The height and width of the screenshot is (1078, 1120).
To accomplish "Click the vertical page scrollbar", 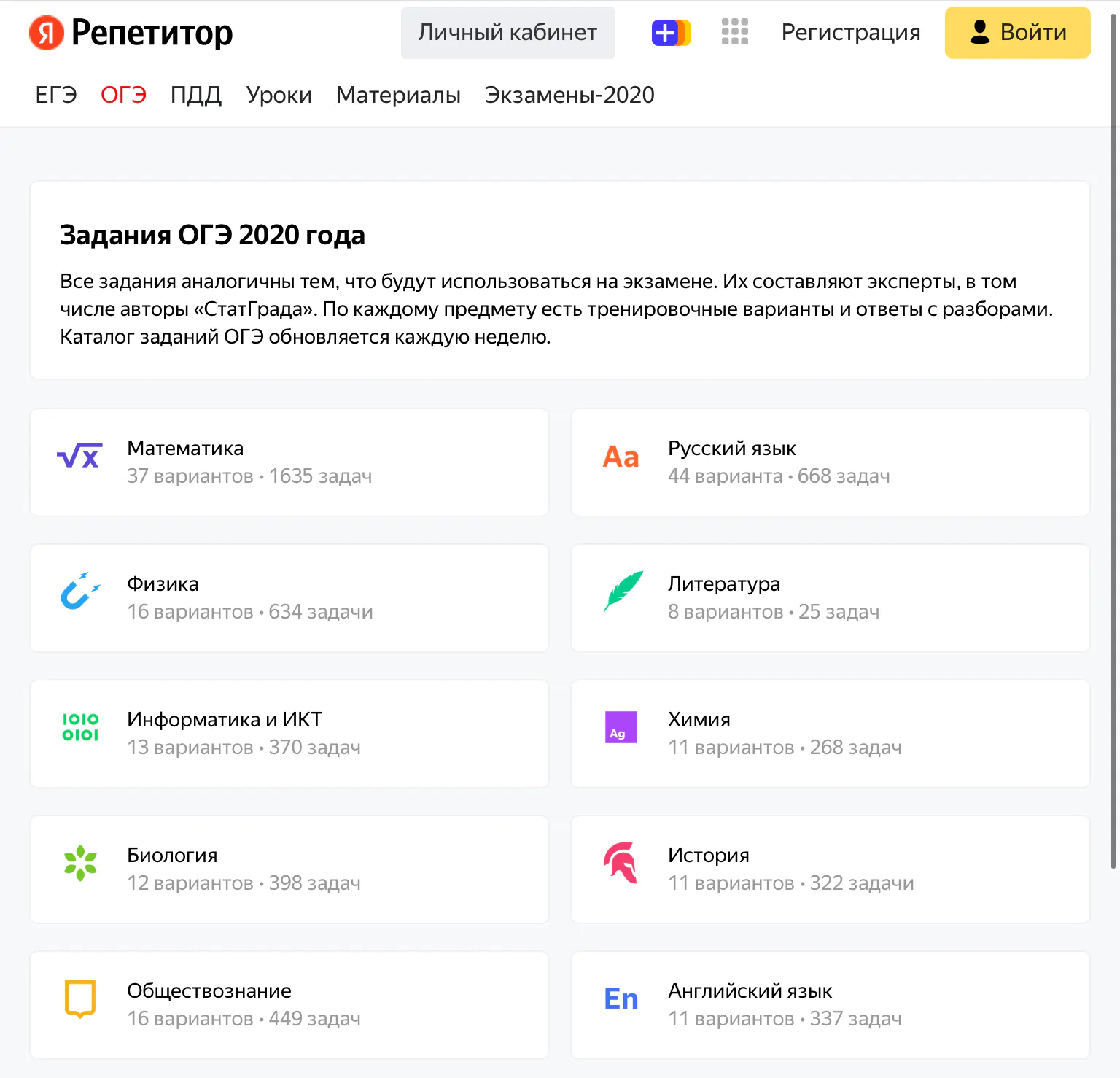I will coord(1113,438).
